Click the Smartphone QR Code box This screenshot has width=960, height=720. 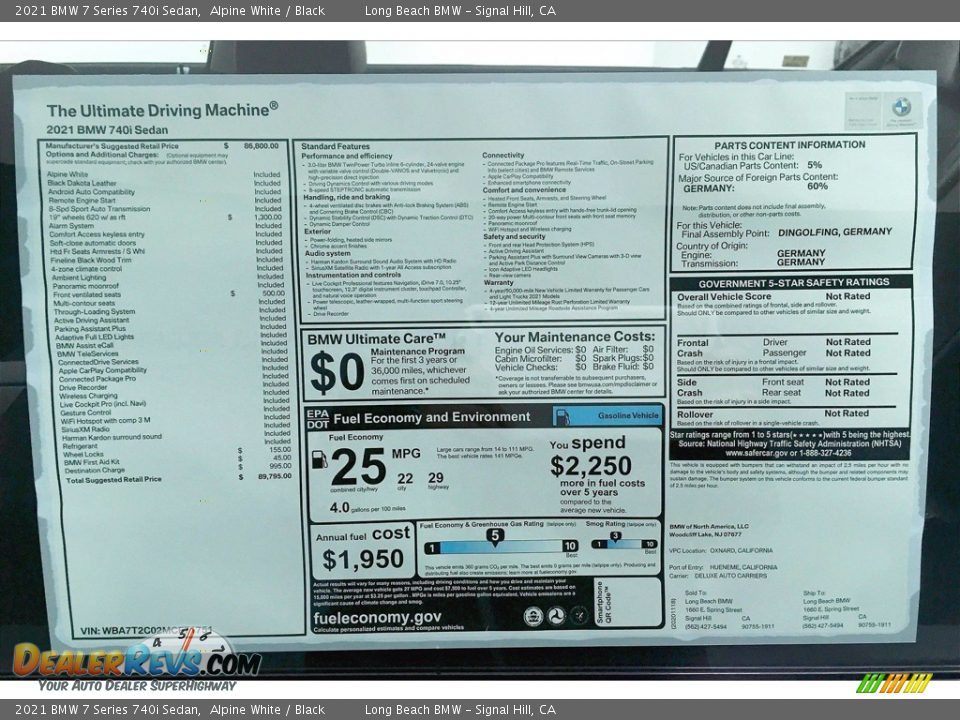click(628, 602)
